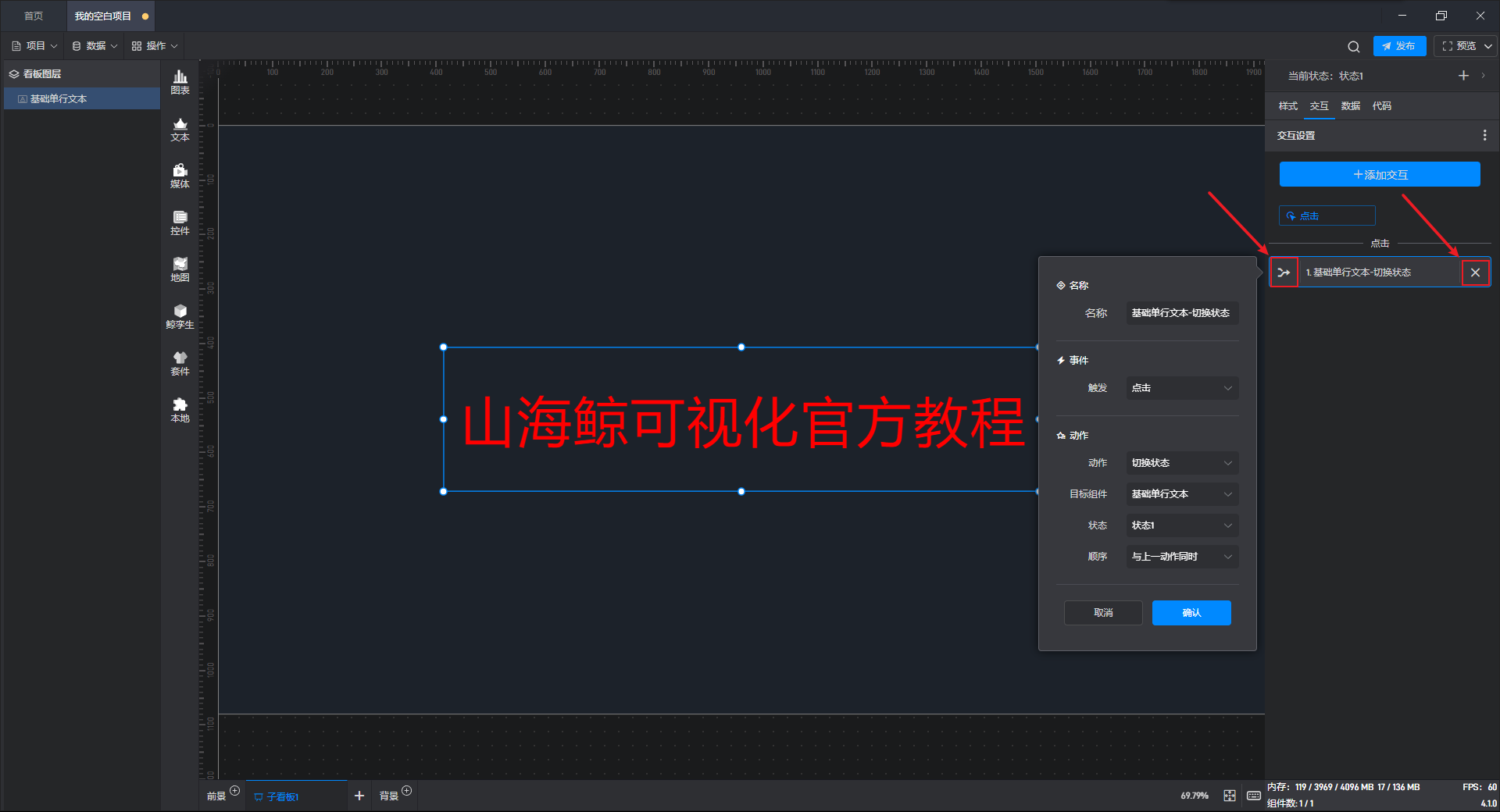Open the 文本 text components panel

[180, 129]
